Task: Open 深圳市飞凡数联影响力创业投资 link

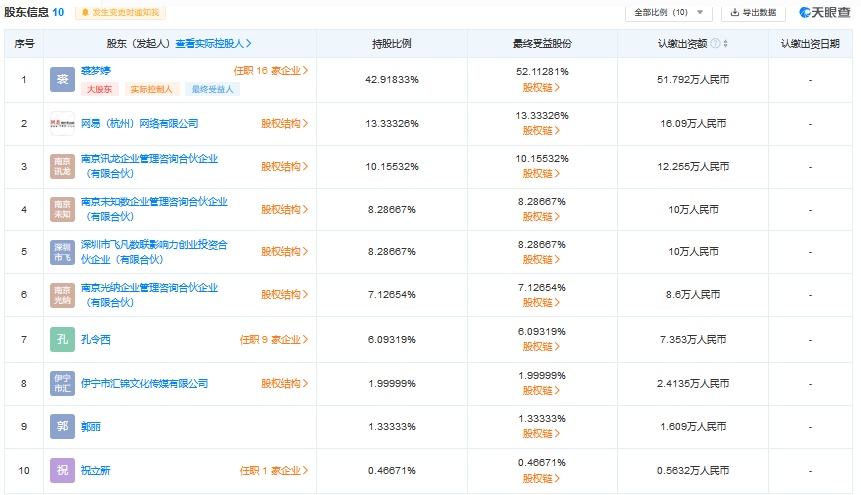Action: (x=154, y=252)
